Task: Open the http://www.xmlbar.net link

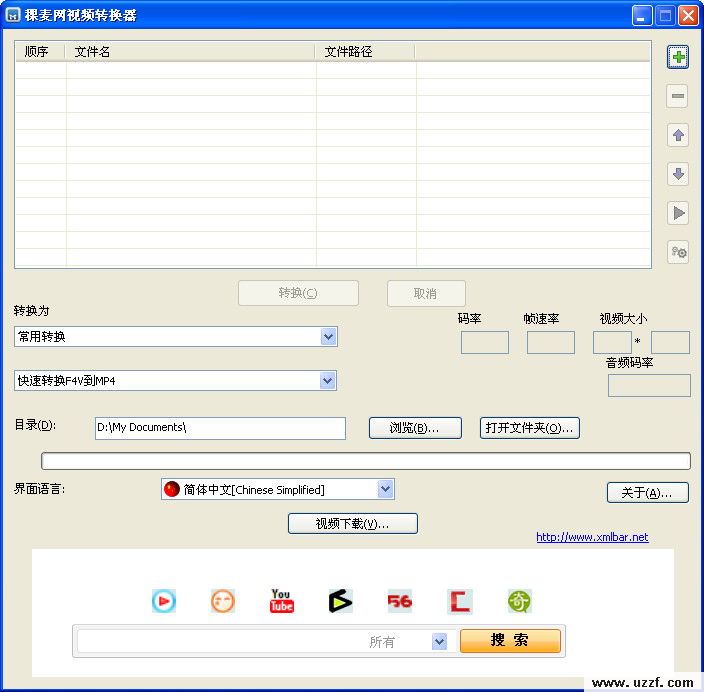Action: click(x=592, y=537)
